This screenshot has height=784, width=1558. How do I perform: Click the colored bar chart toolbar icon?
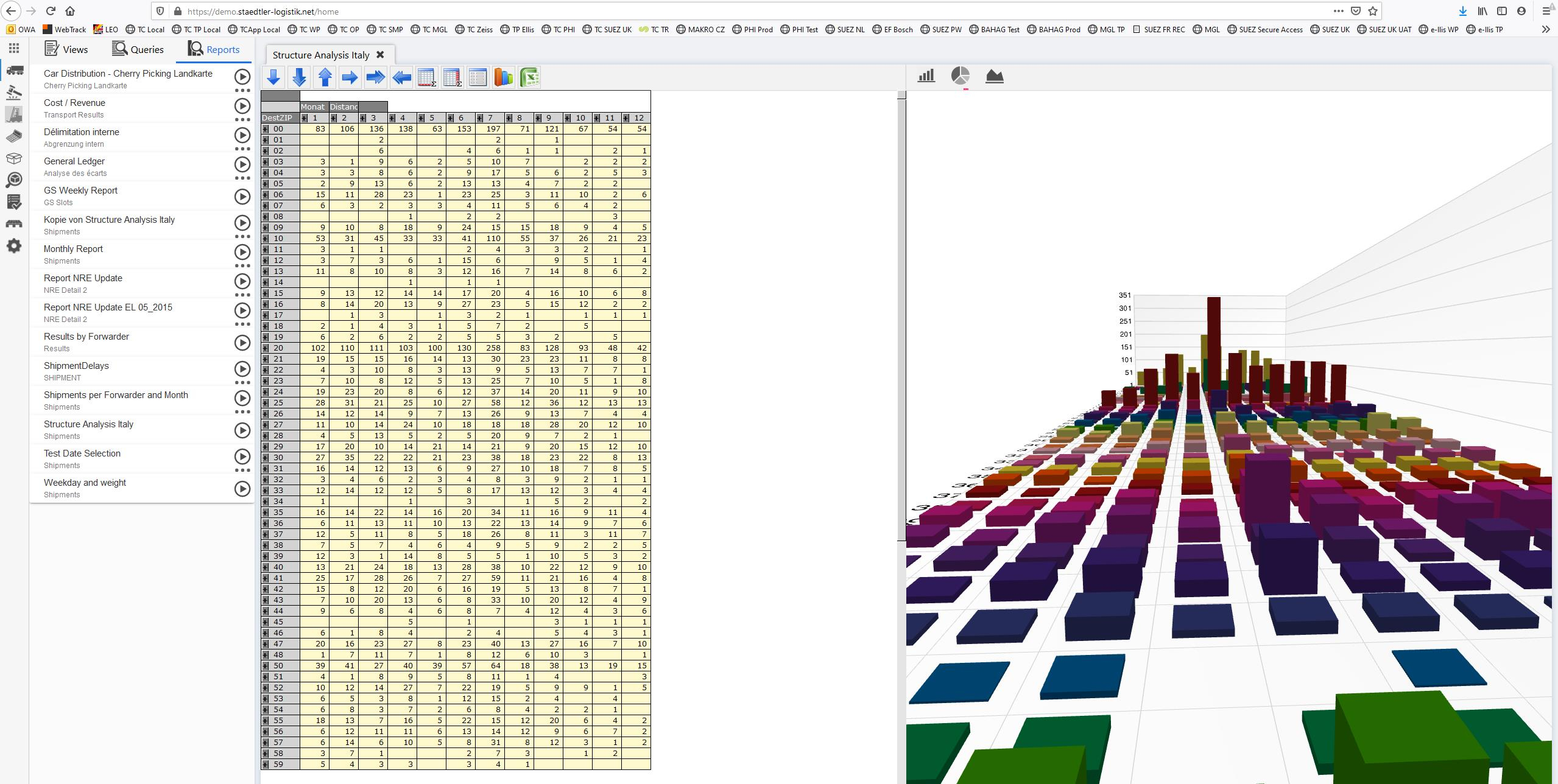tap(504, 77)
